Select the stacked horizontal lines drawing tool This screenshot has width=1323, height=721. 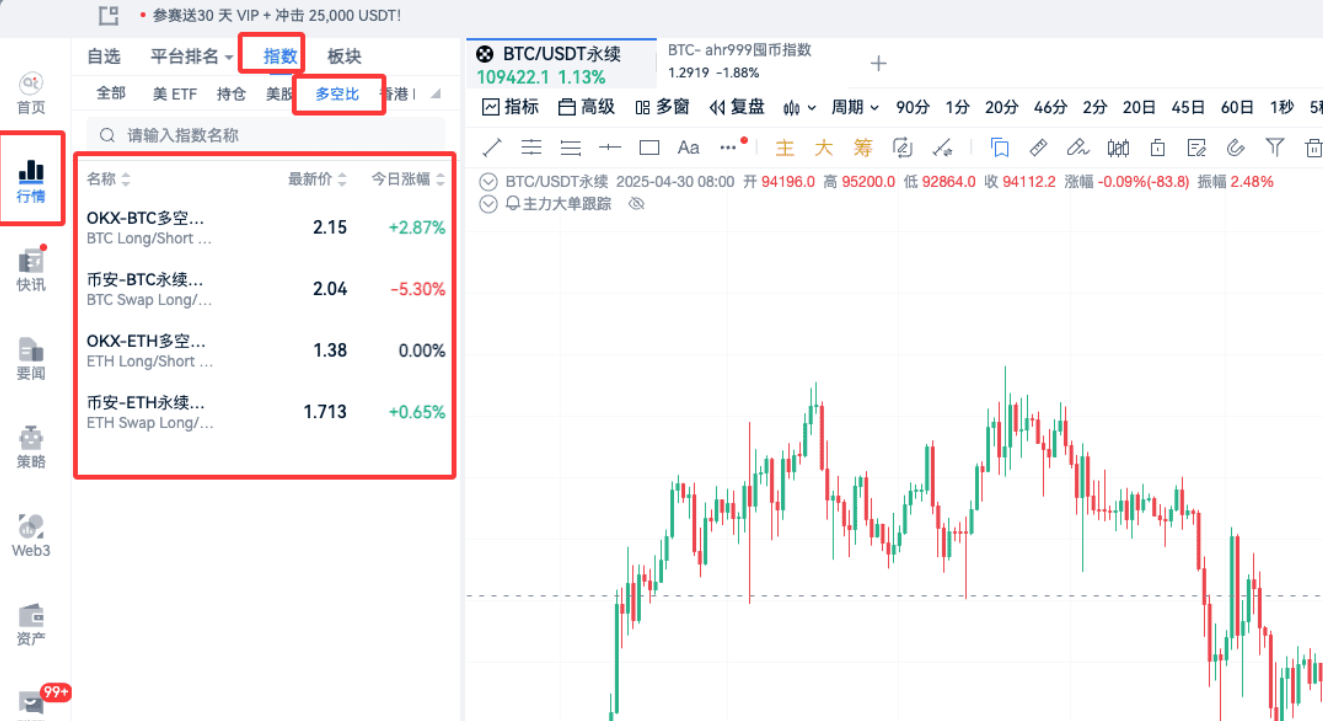coord(570,148)
